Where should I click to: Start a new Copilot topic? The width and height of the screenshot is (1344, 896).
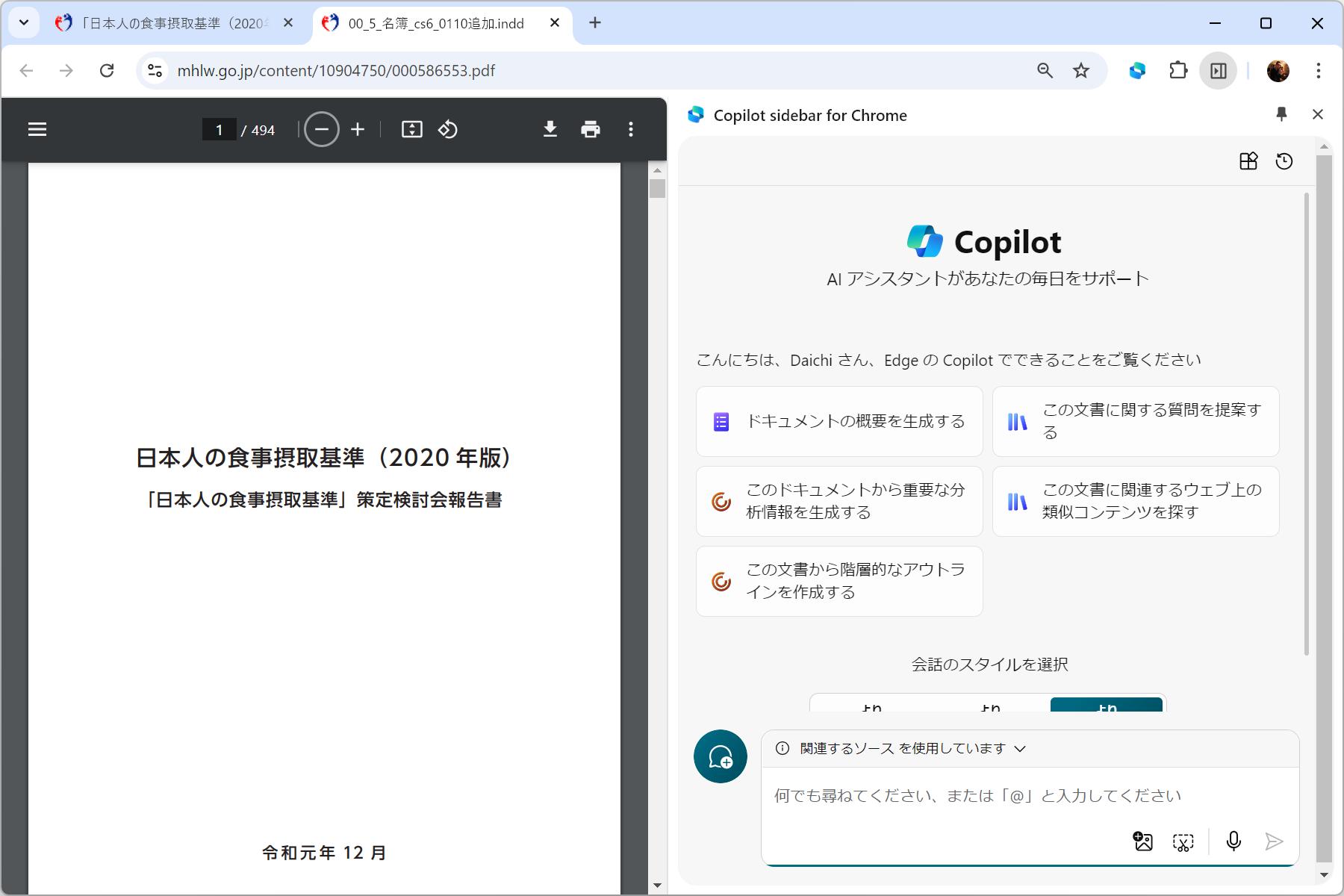pyautogui.click(x=721, y=756)
